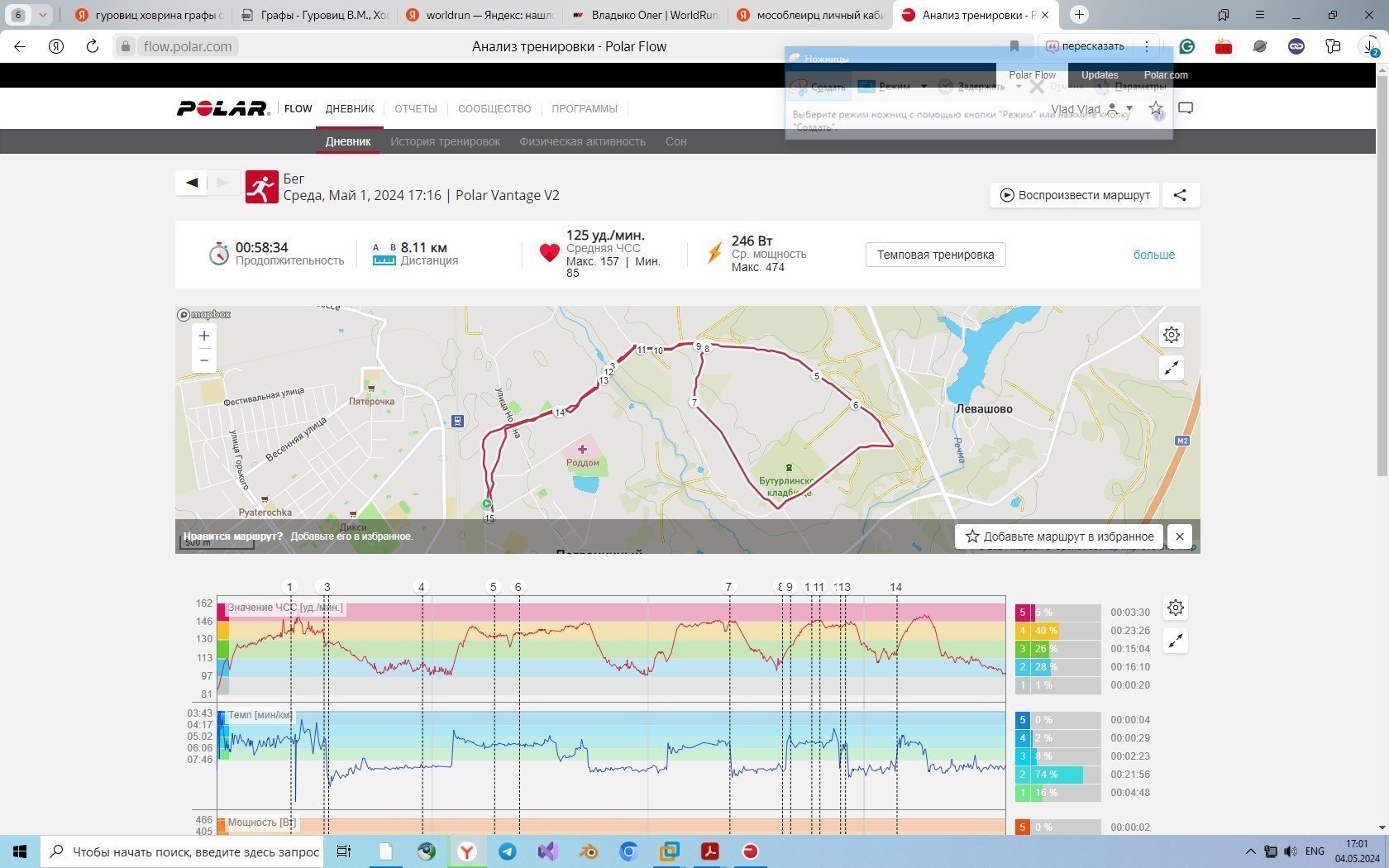Open the browser bookmarks panel icon

click(x=1224, y=15)
